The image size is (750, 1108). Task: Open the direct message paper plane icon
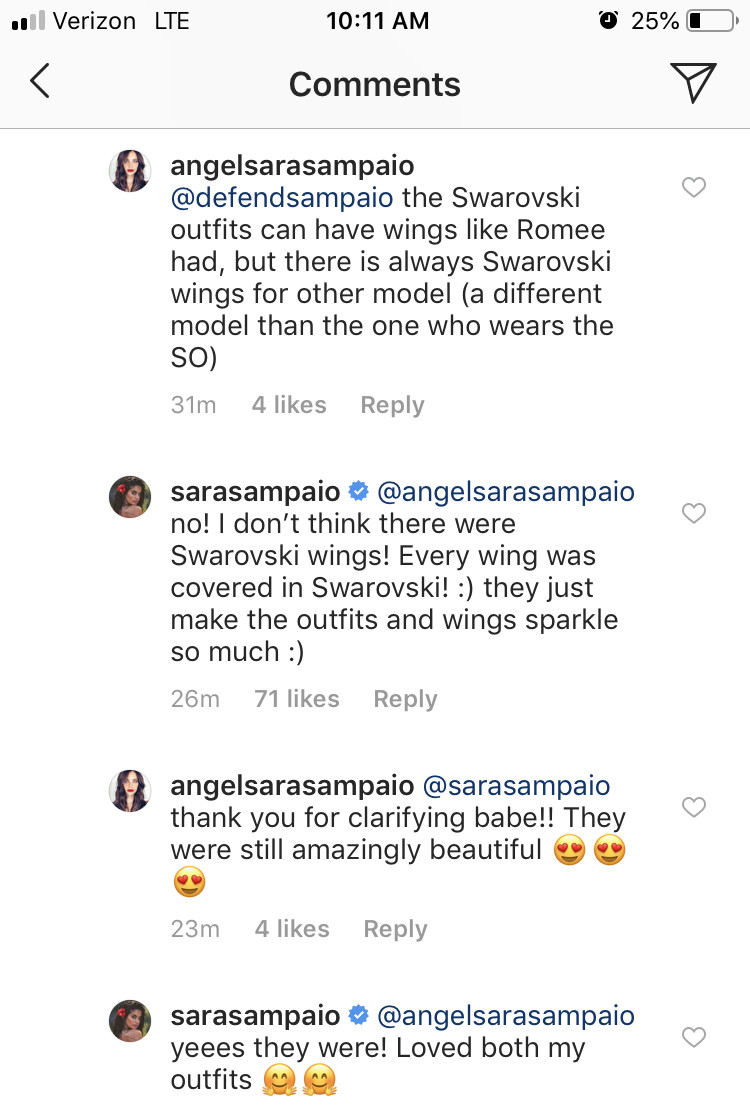click(692, 83)
